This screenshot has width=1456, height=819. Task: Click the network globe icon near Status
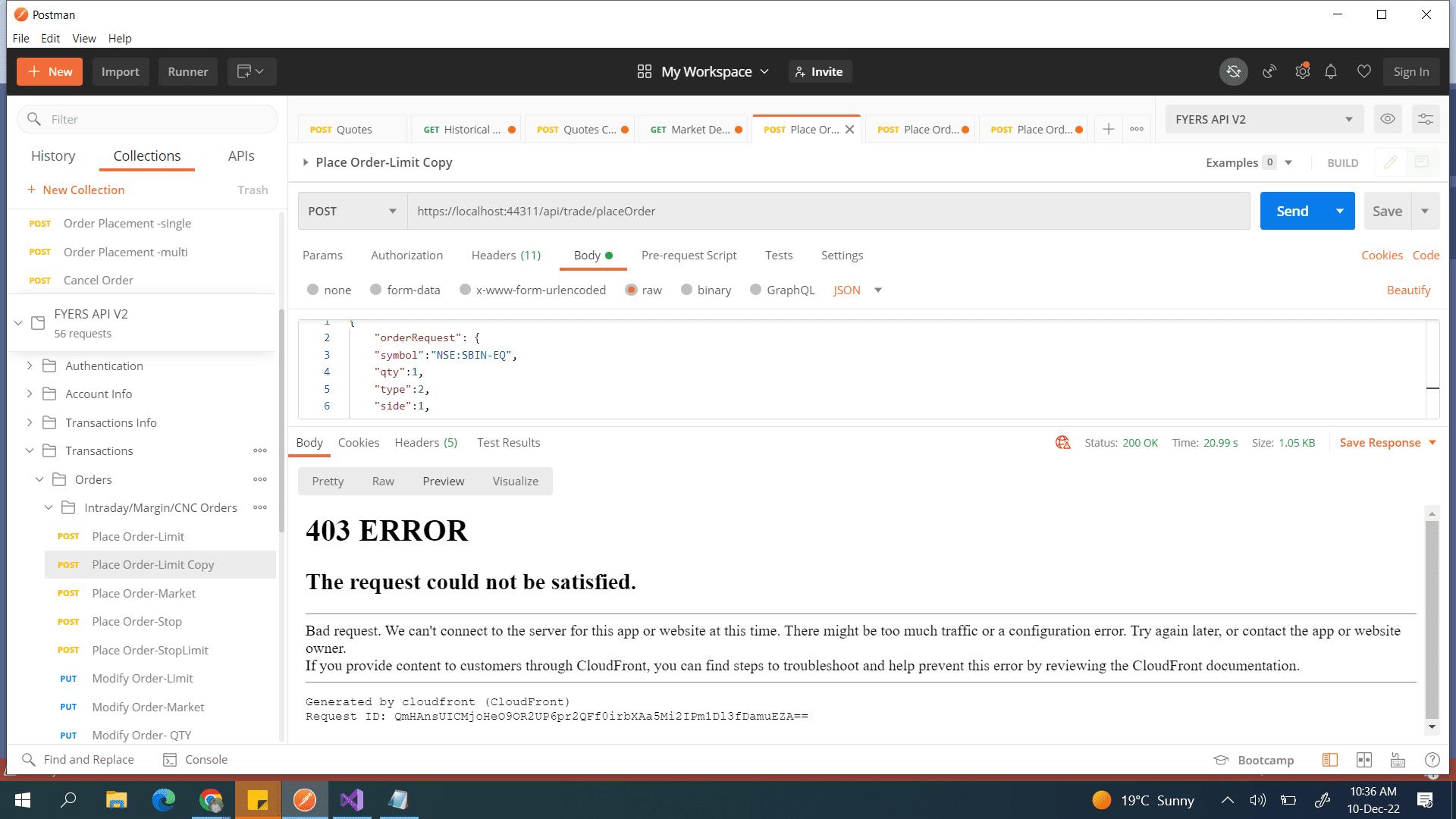[1062, 442]
